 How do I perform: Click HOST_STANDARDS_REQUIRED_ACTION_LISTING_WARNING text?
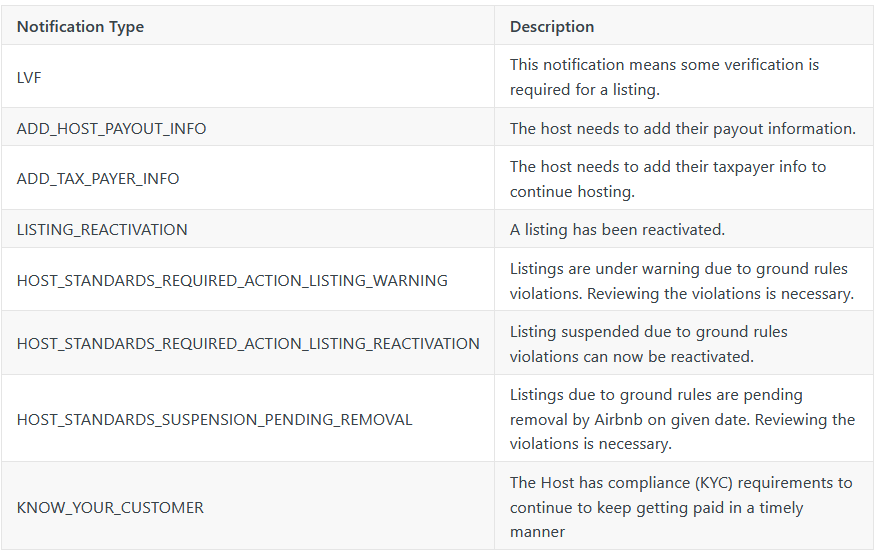[x=232, y=280]
